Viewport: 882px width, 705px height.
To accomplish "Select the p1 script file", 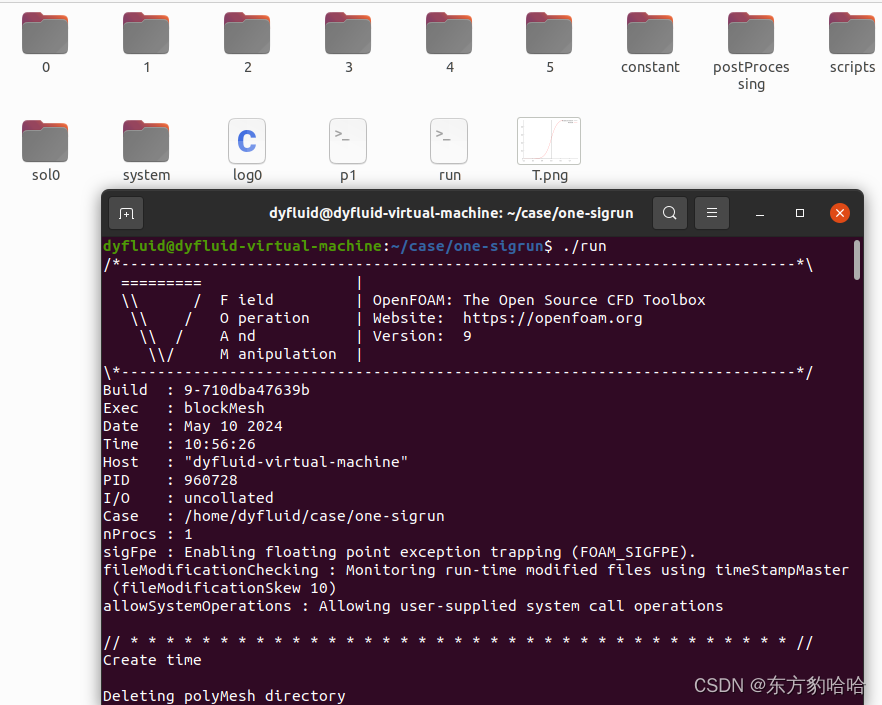I will click(348, 141).
